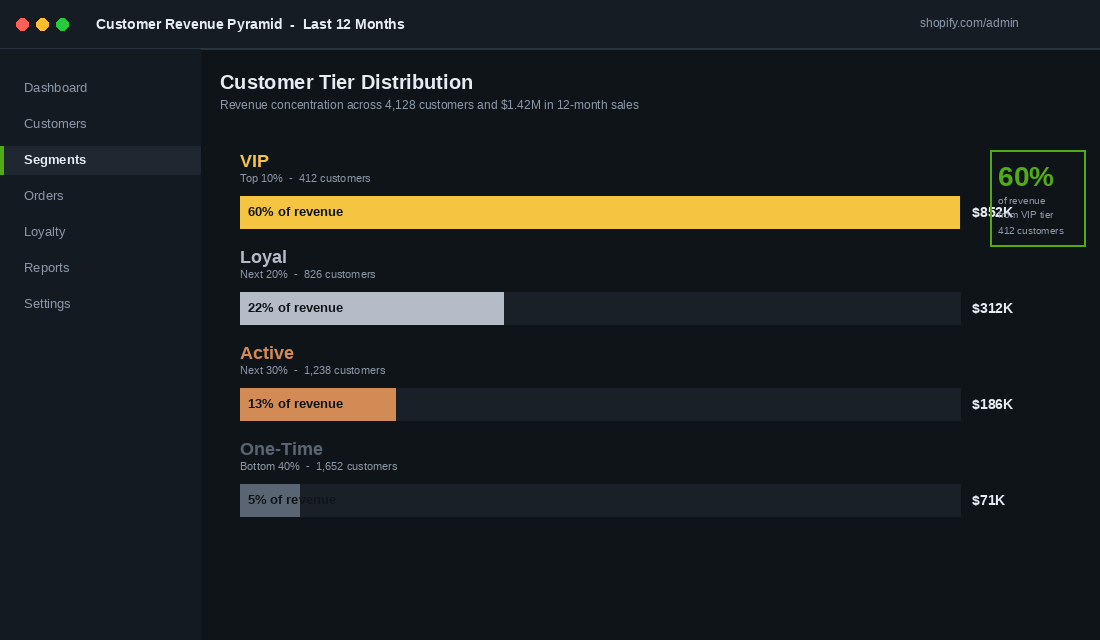Click the orange Active 13% revenue bar
1100x640 pixels.
pyautogui.click(x=318, y=404)
